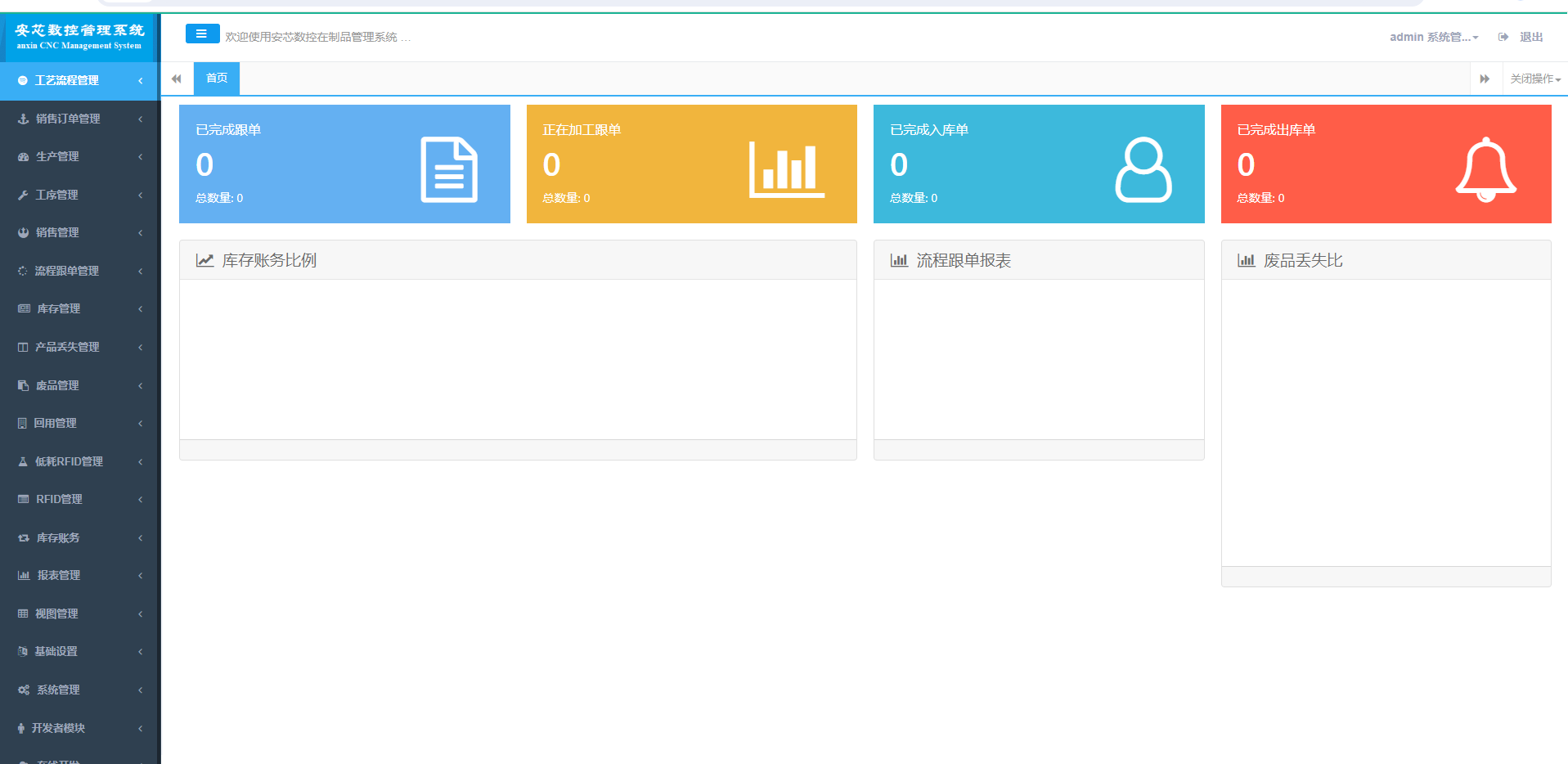Viewport: 1568px width, 764px height.
Task: Click the 视图管理 table icon
Action: (23, 613)
